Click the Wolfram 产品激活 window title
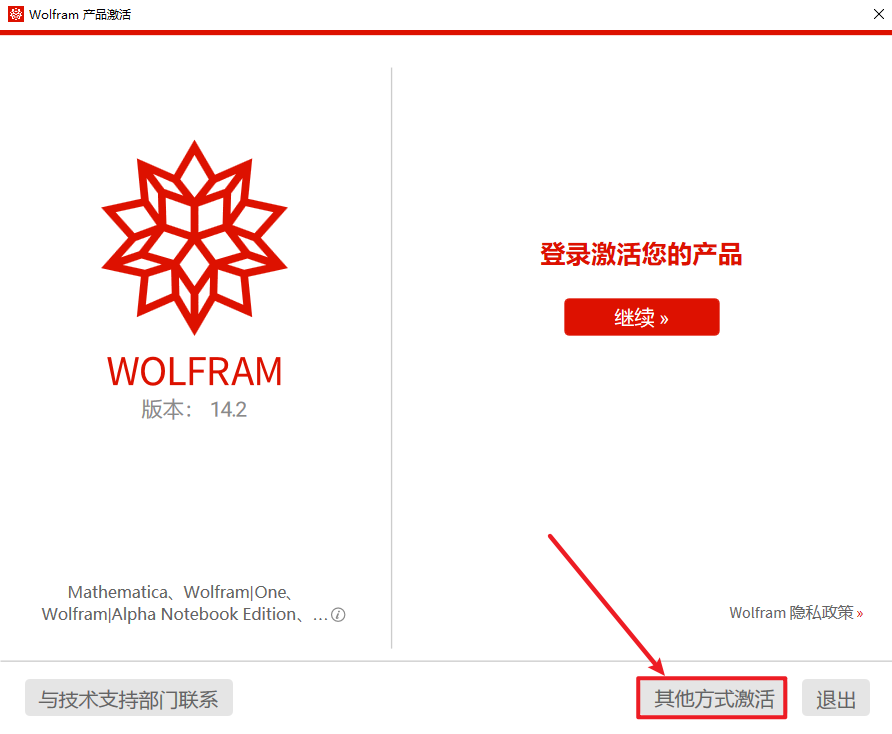This screenshot has height=734, width=892. click(x=80, y=14)
